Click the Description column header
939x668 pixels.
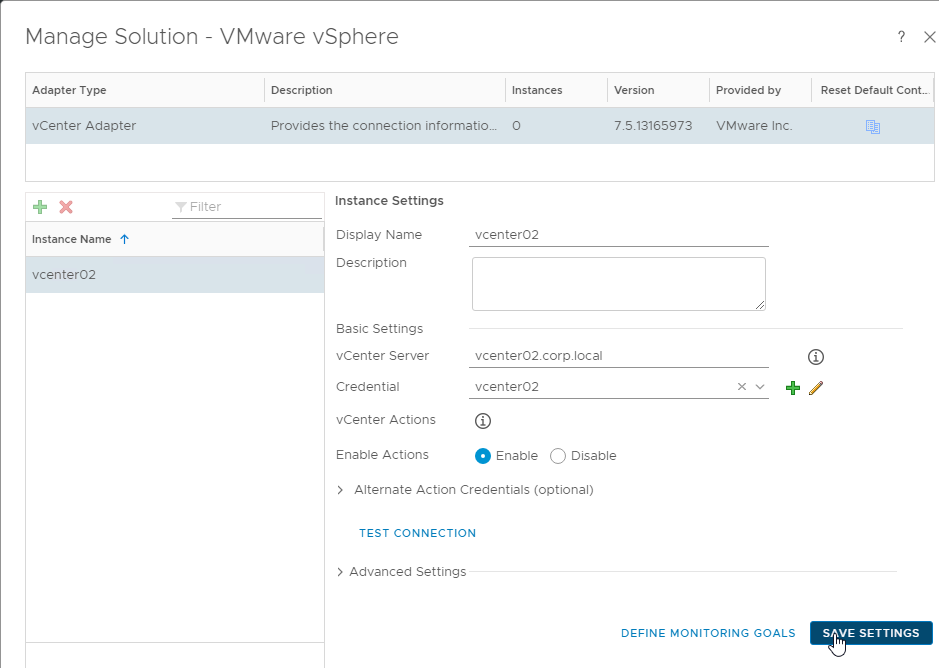point(384,90)
